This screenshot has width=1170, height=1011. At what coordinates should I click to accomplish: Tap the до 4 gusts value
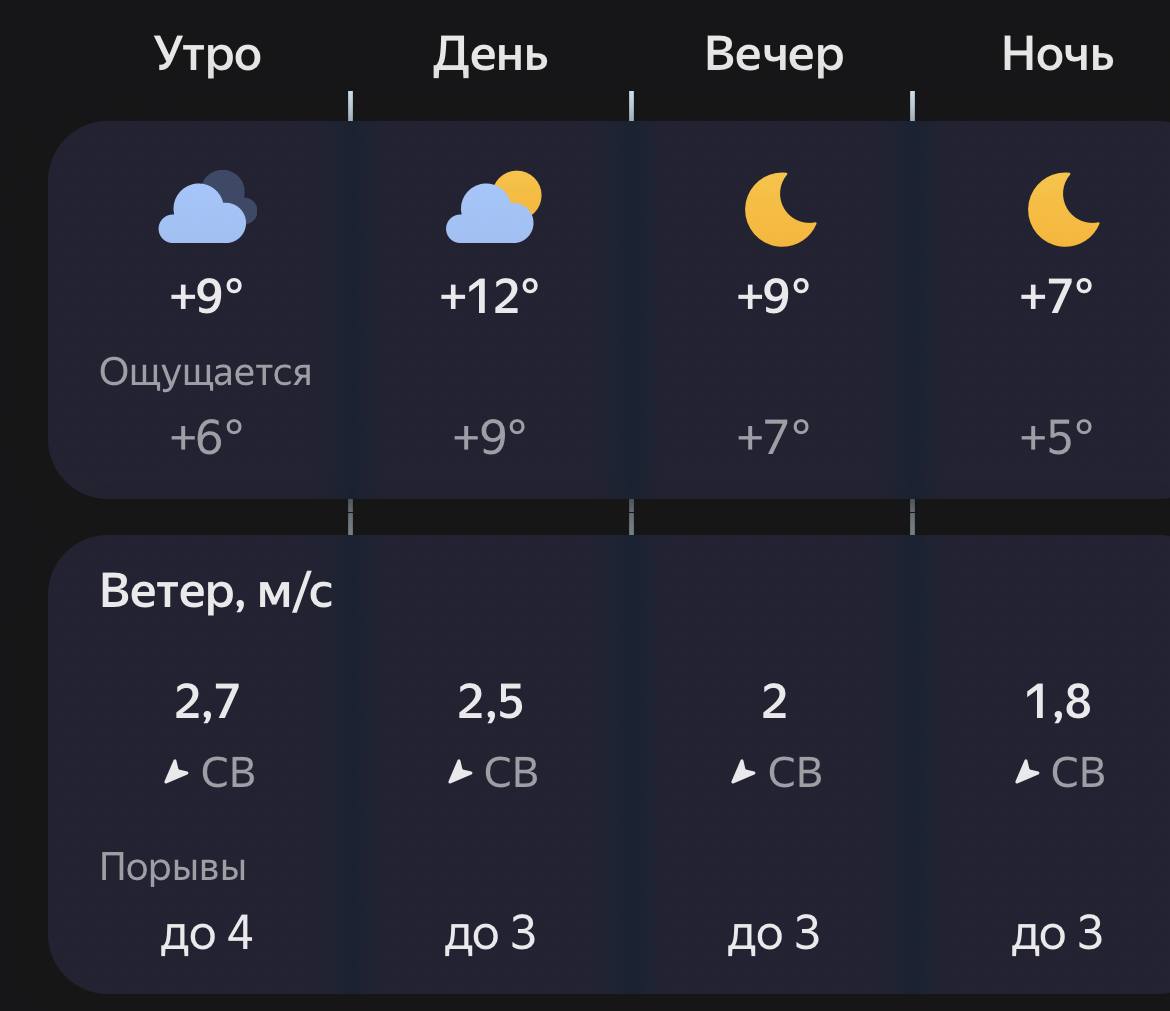pos(207,934)
